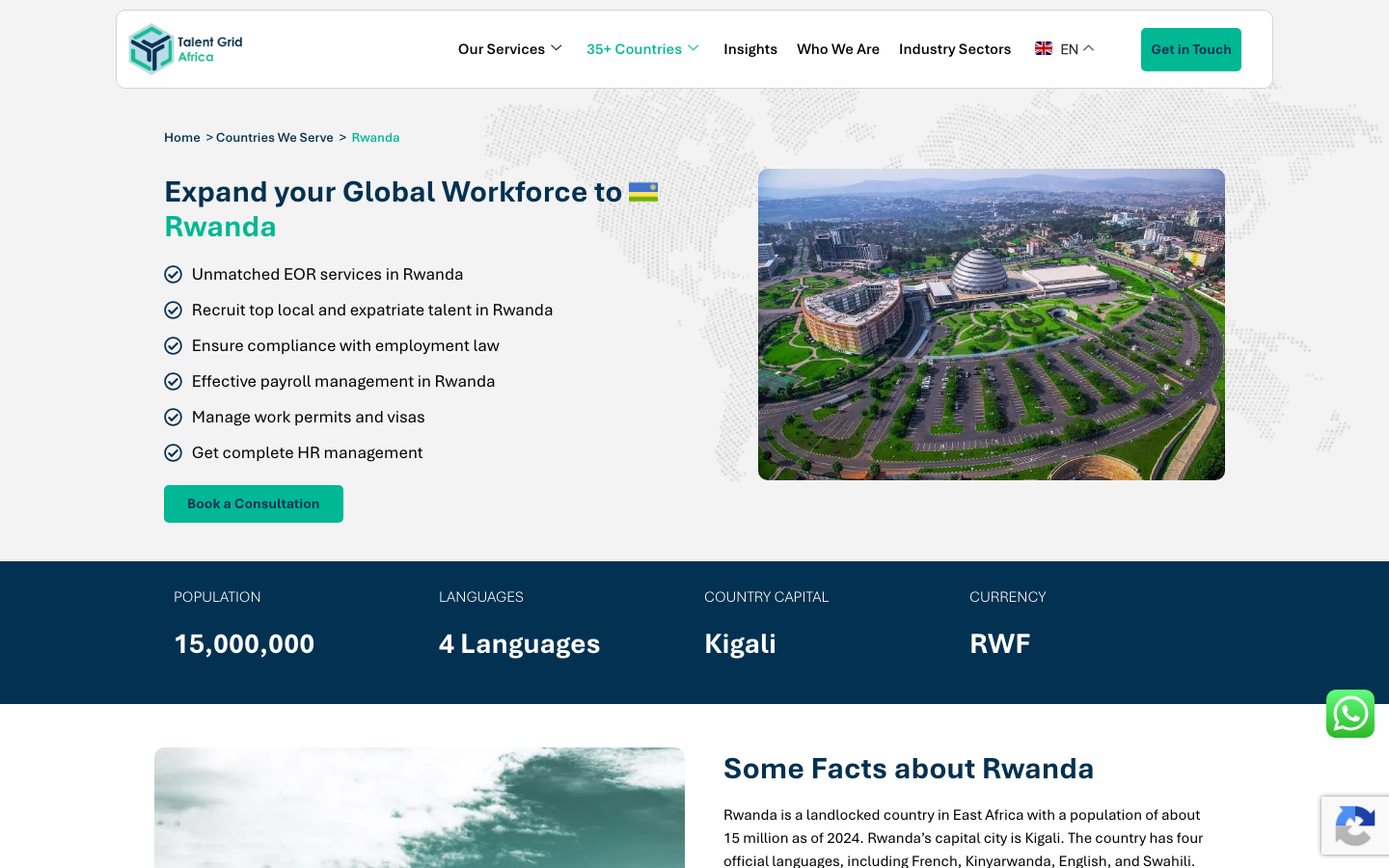Click the UK flag language icon
This screenshot has width=1389, height=868.
[1043, 48]
